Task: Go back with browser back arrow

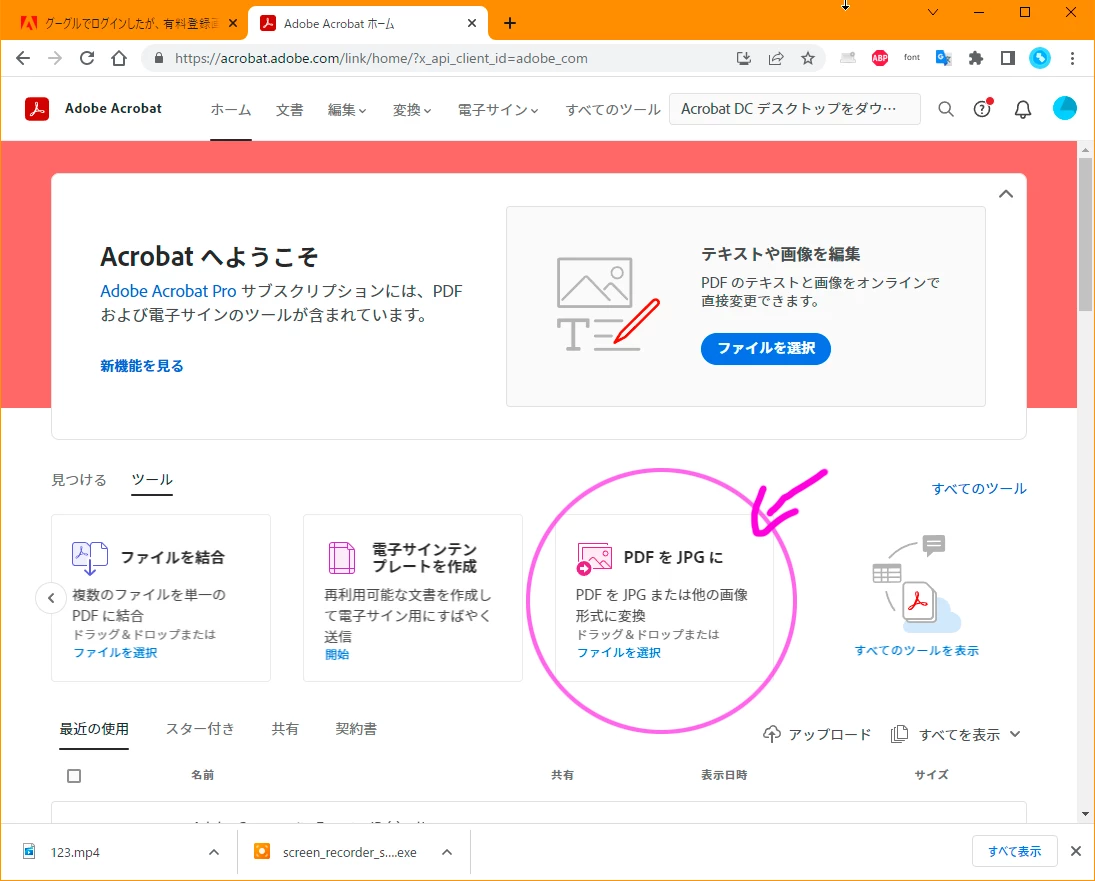Action: pos(23,58)
